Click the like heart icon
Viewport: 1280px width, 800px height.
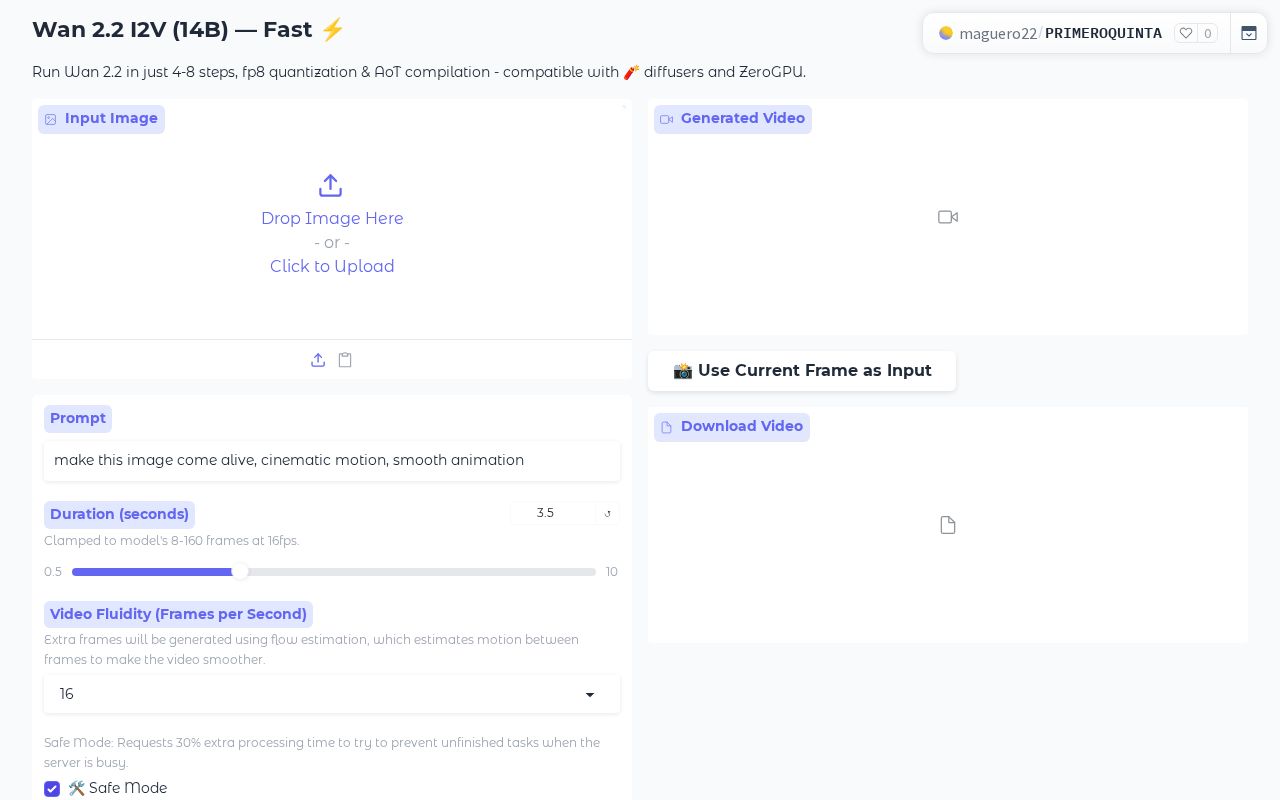(1186, 33)
